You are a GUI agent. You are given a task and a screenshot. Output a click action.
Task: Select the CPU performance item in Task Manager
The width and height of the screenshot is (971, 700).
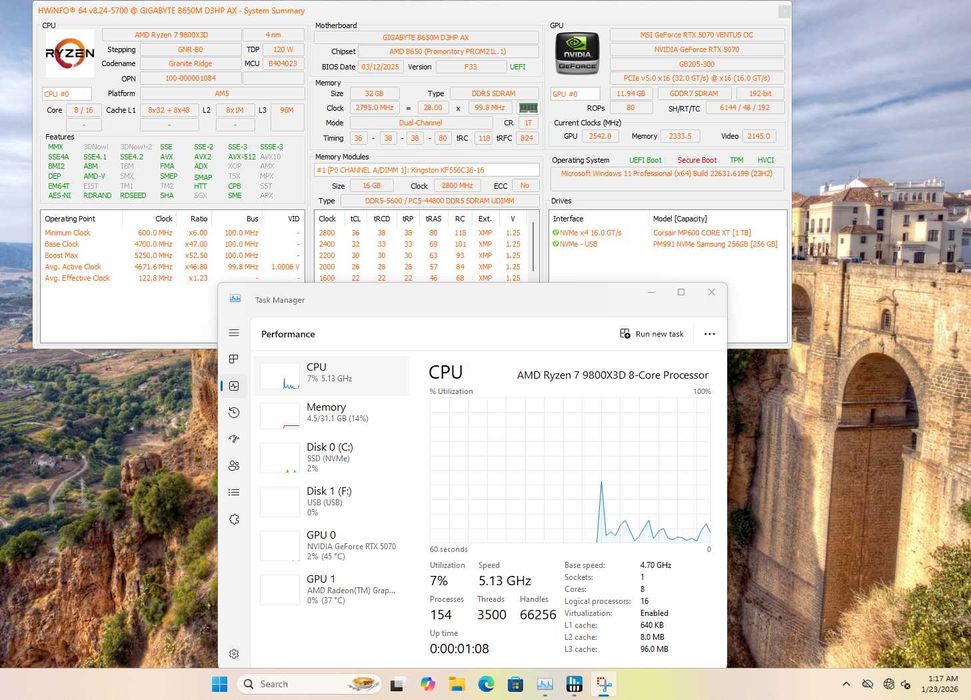pos(331,375)
